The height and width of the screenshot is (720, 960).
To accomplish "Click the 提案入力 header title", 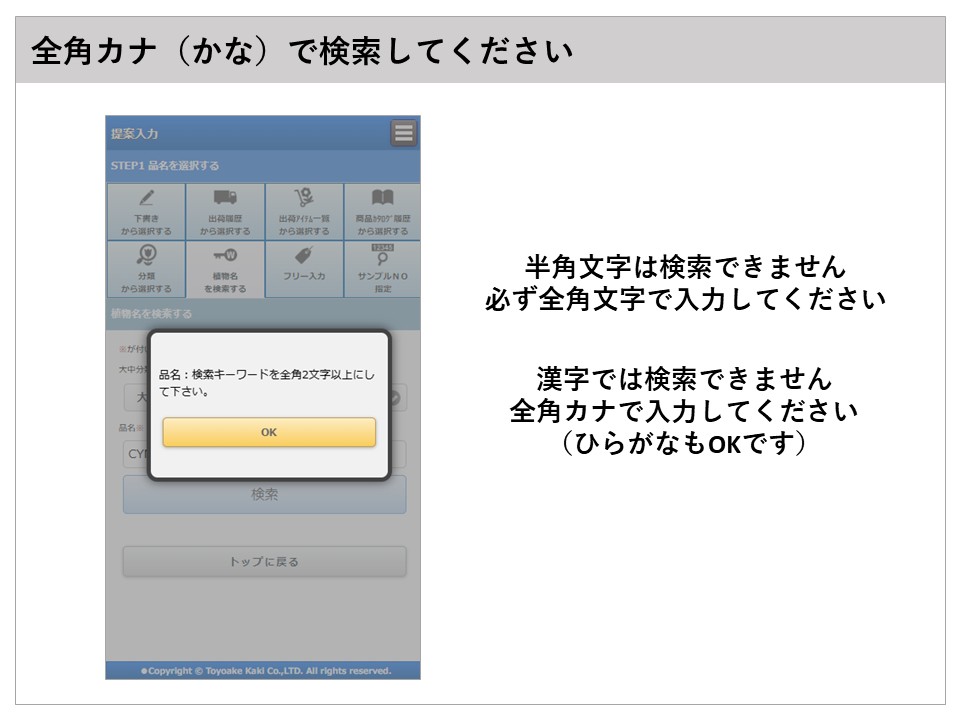I will (x=135, y=134).
